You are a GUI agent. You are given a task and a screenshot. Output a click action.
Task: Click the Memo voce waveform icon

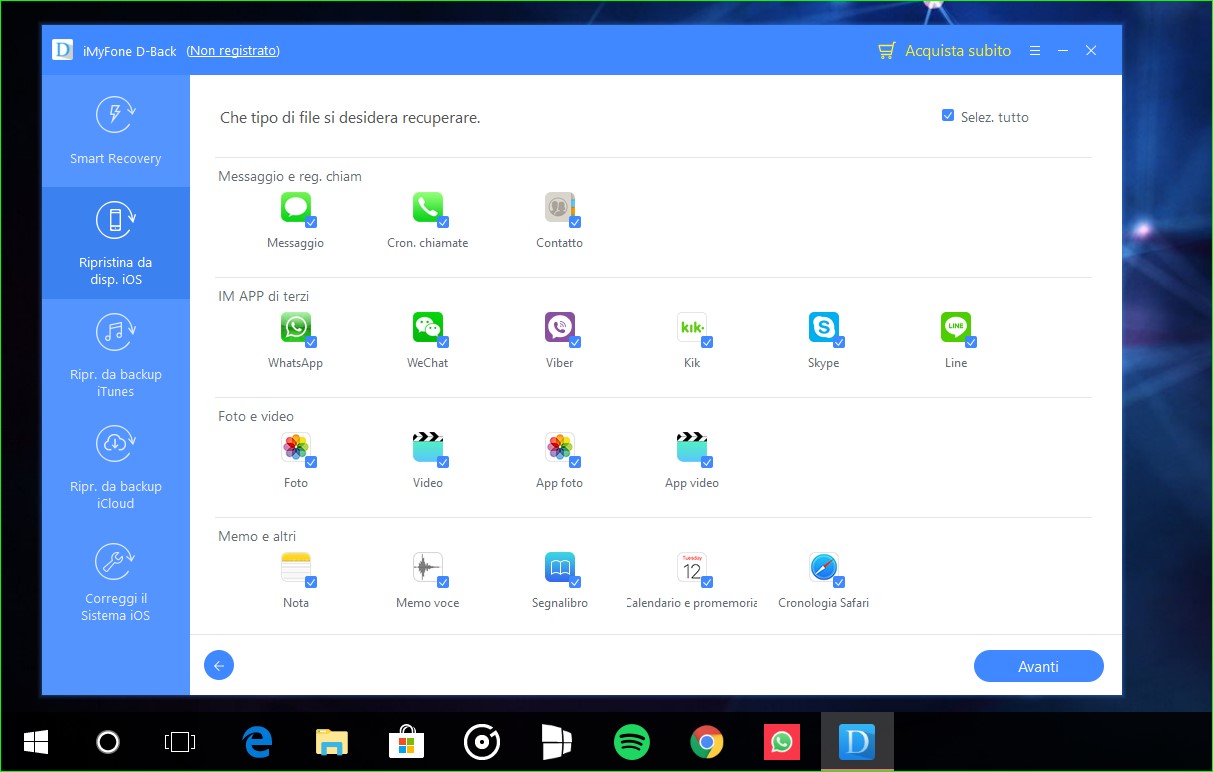pyautogui.click(x=427, y=568)
